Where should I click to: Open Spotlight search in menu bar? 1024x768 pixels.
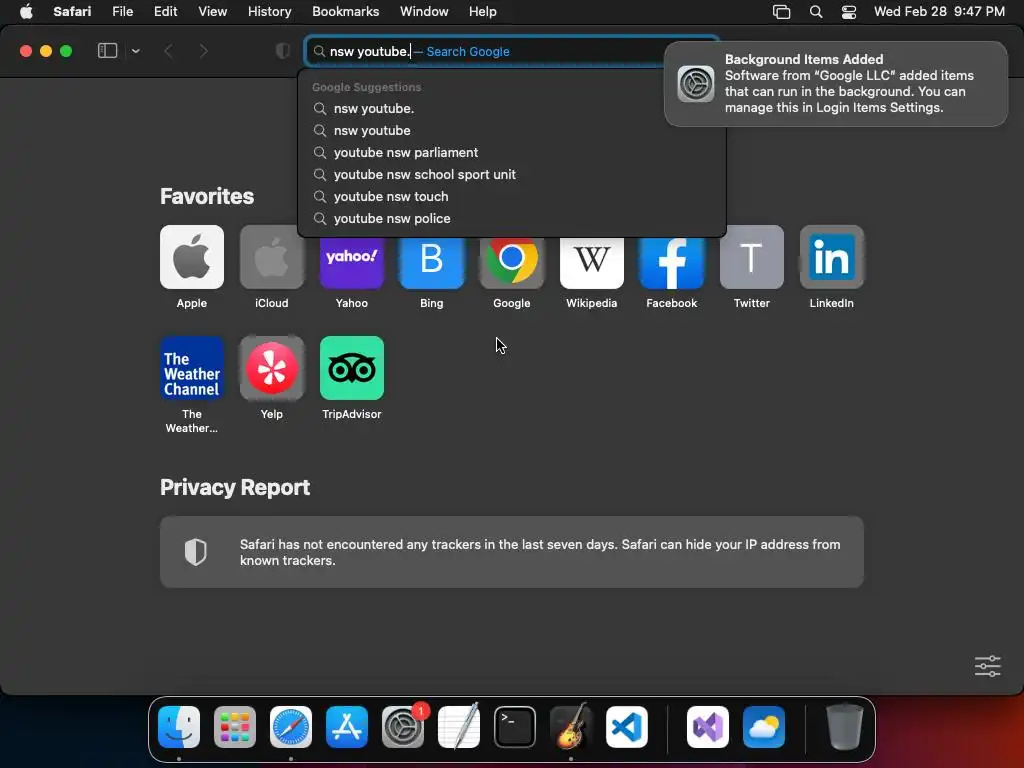(816, 12)
